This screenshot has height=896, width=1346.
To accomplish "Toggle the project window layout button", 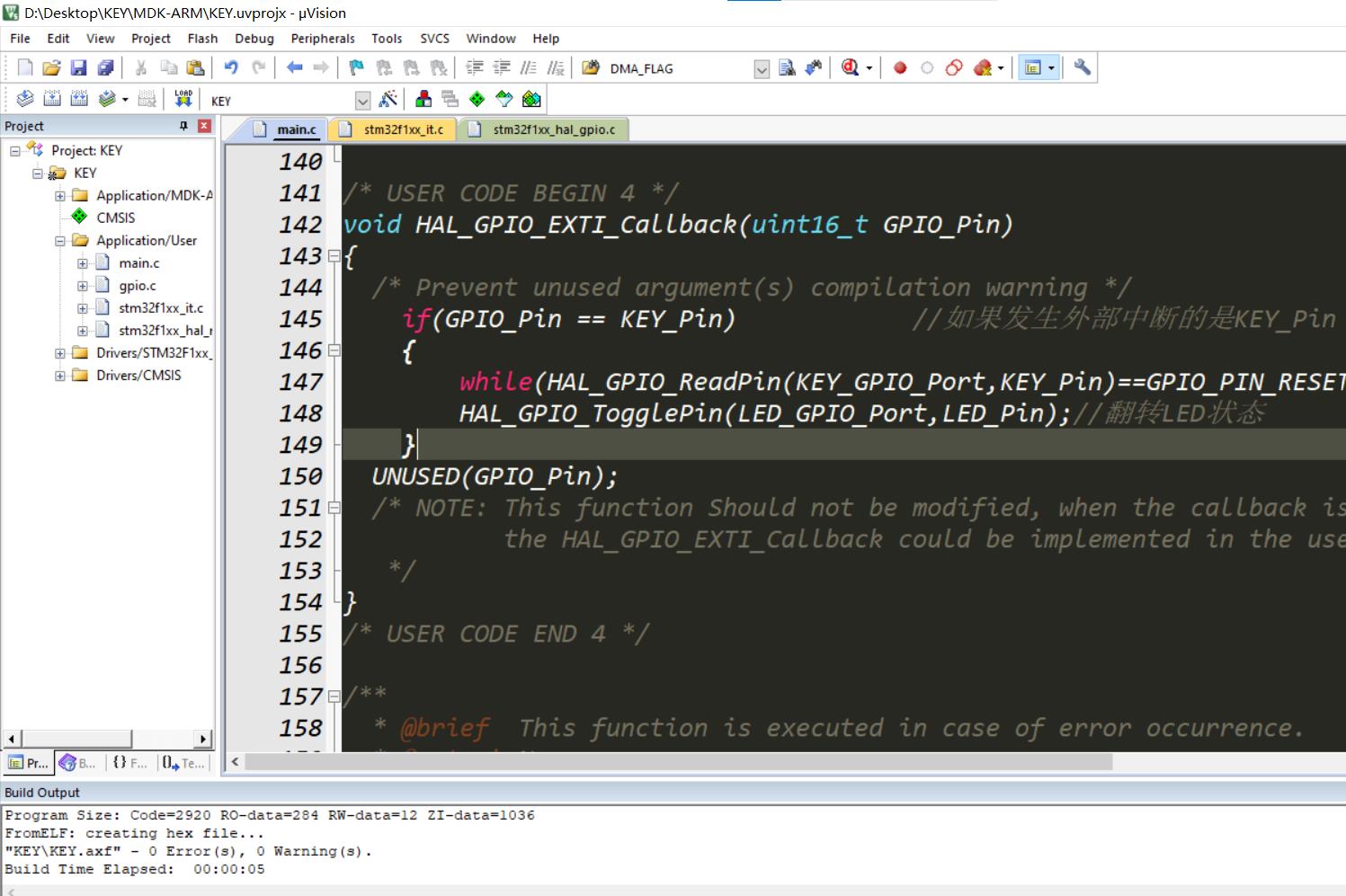I will point(1033,68).
